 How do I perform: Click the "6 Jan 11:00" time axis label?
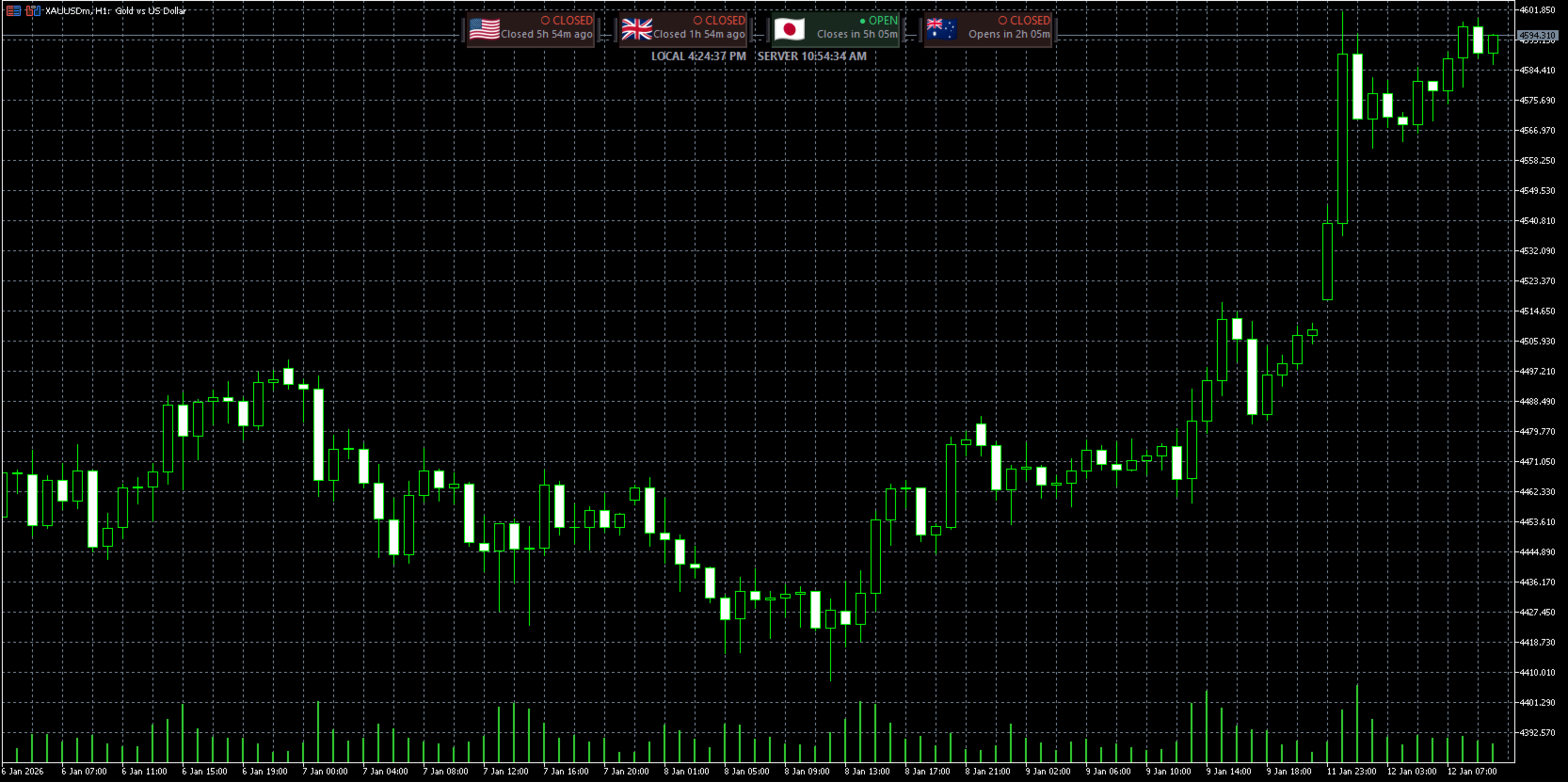tap(144, 772)
